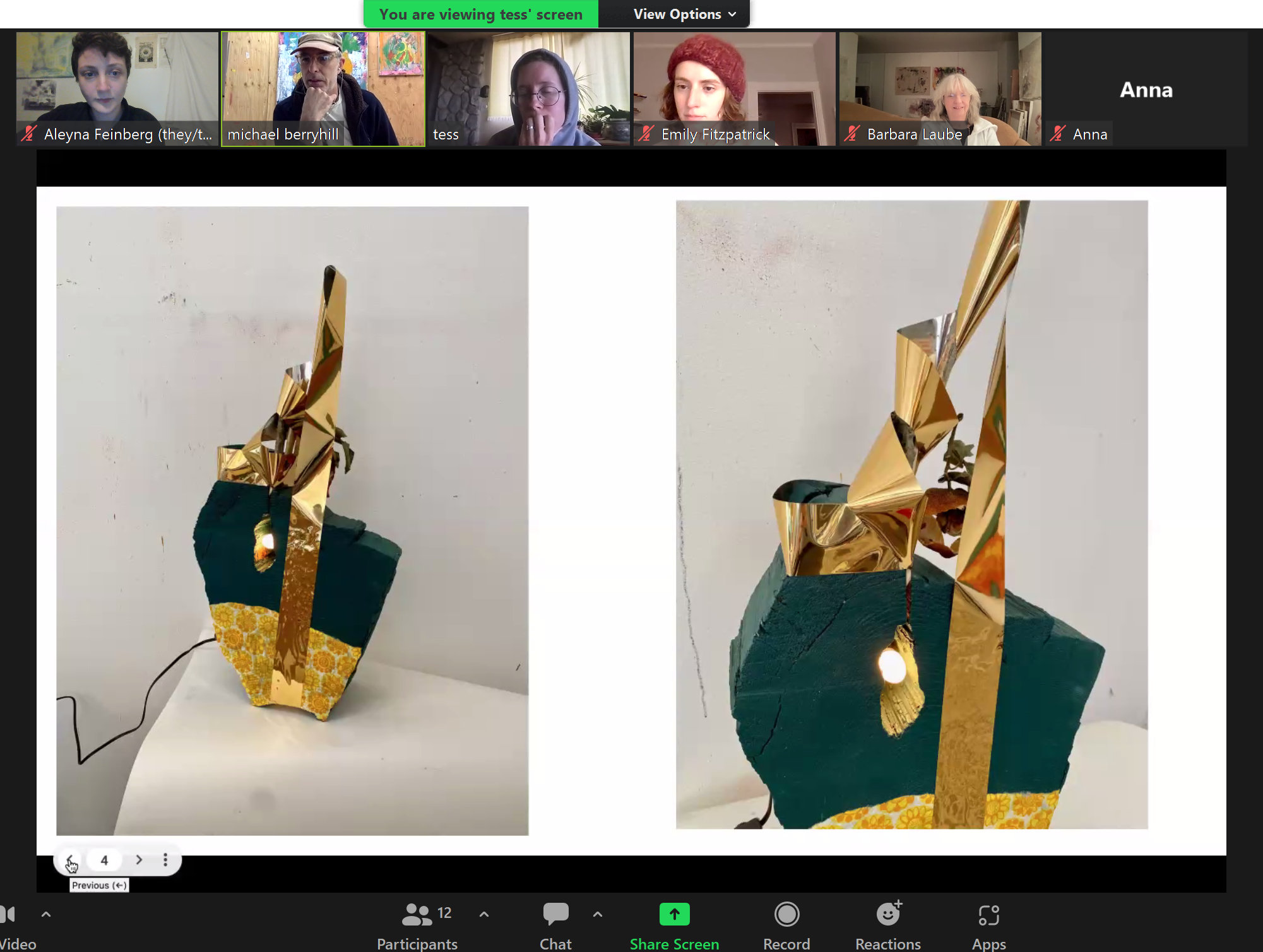The width and height of the screenshot is (1263, 952).
Task: Expand the video settings chevron
Action: coord(45,914)
